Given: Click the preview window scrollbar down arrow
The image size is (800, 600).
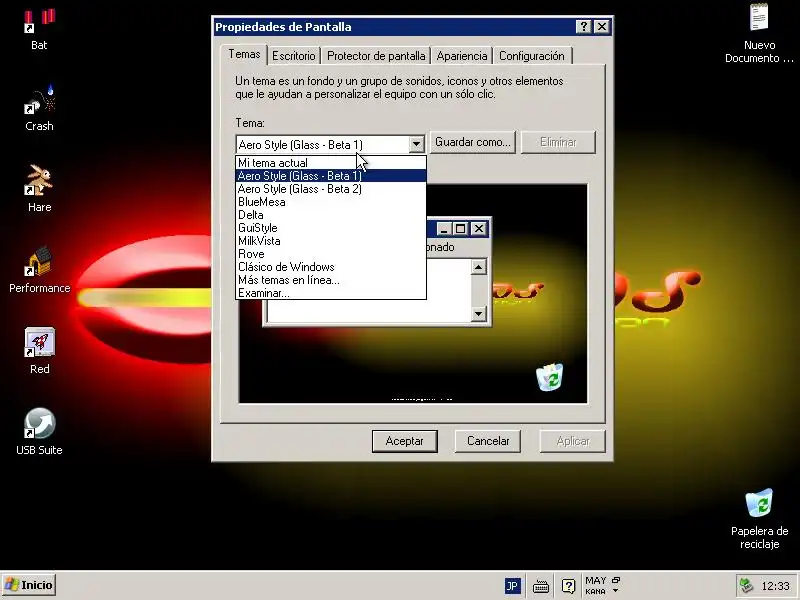Looking at the screenshot, I should (479, 313).
